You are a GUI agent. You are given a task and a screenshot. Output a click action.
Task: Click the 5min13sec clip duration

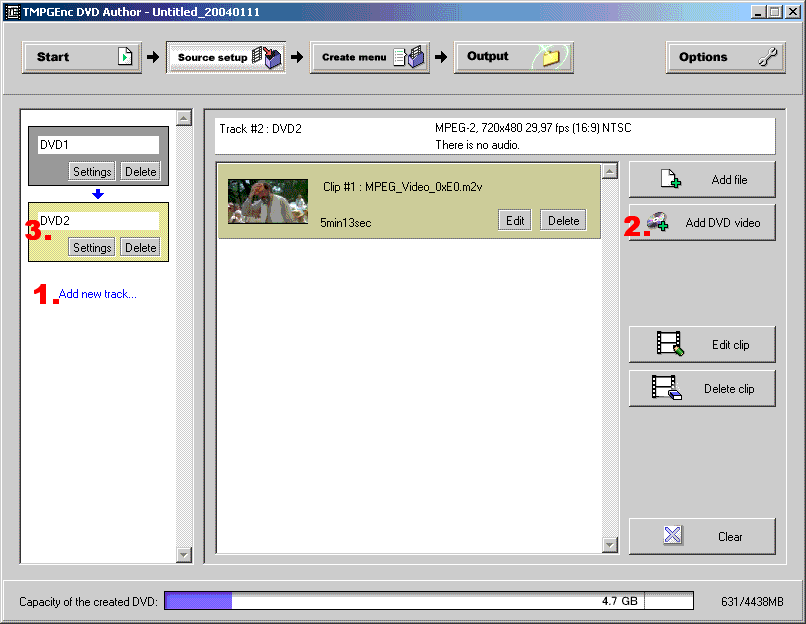click(x=345, y=223)
